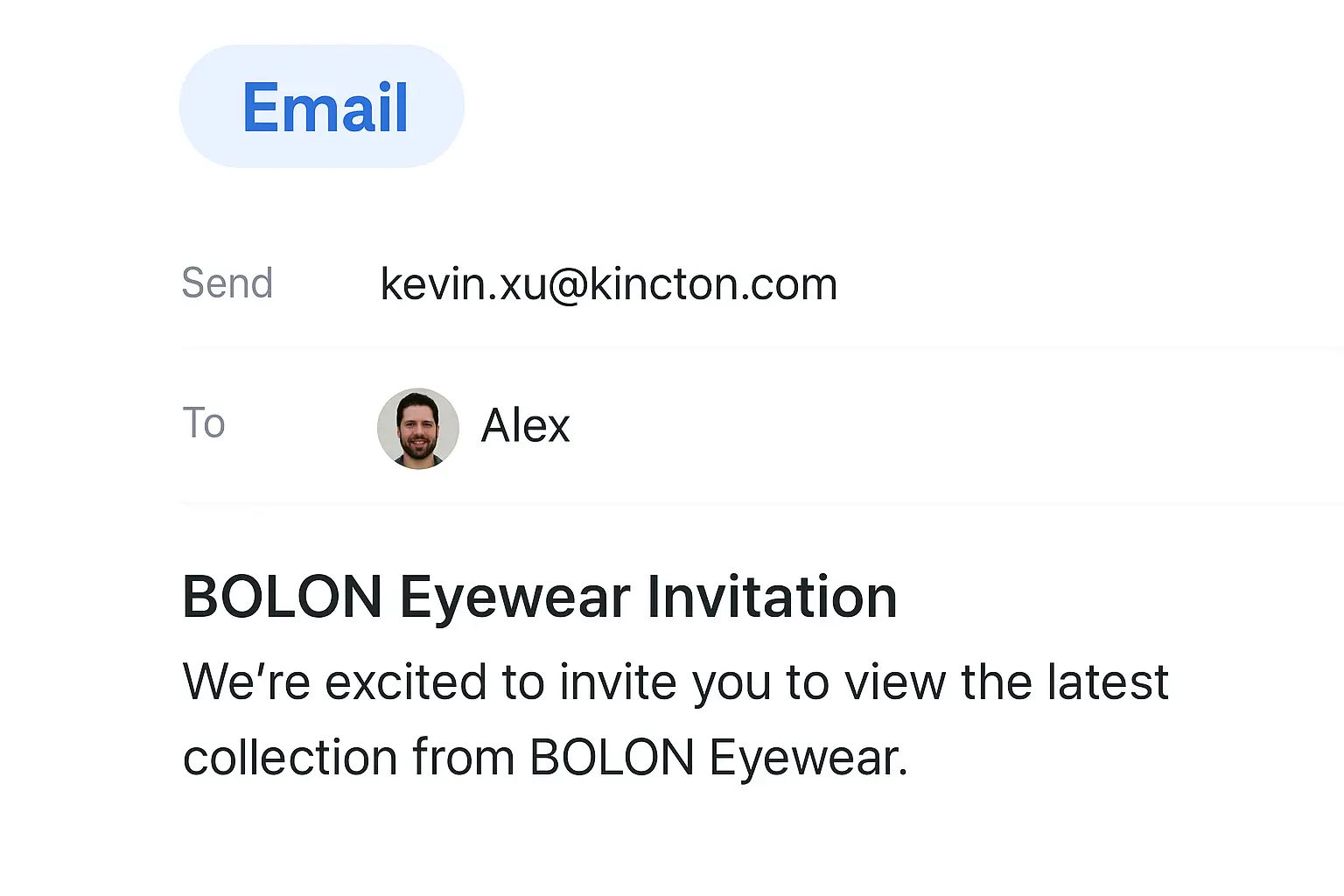The image size is (1344, 896).
Task: Click the Send field label
Action: pyautogui.click(x=227, y=283)
